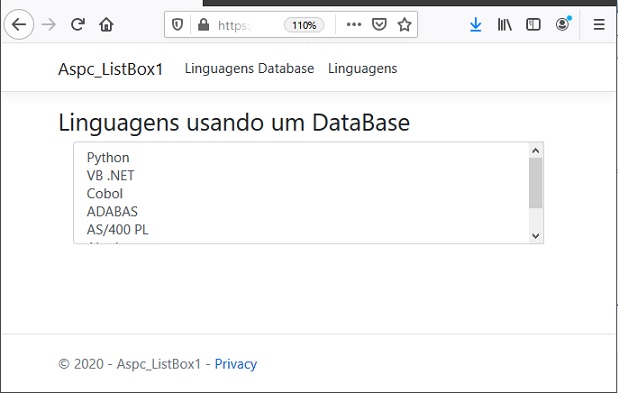The height and width of the screenshot is (393, 619).
Task: Show downloads progress arrow
Action: point(476,25)
